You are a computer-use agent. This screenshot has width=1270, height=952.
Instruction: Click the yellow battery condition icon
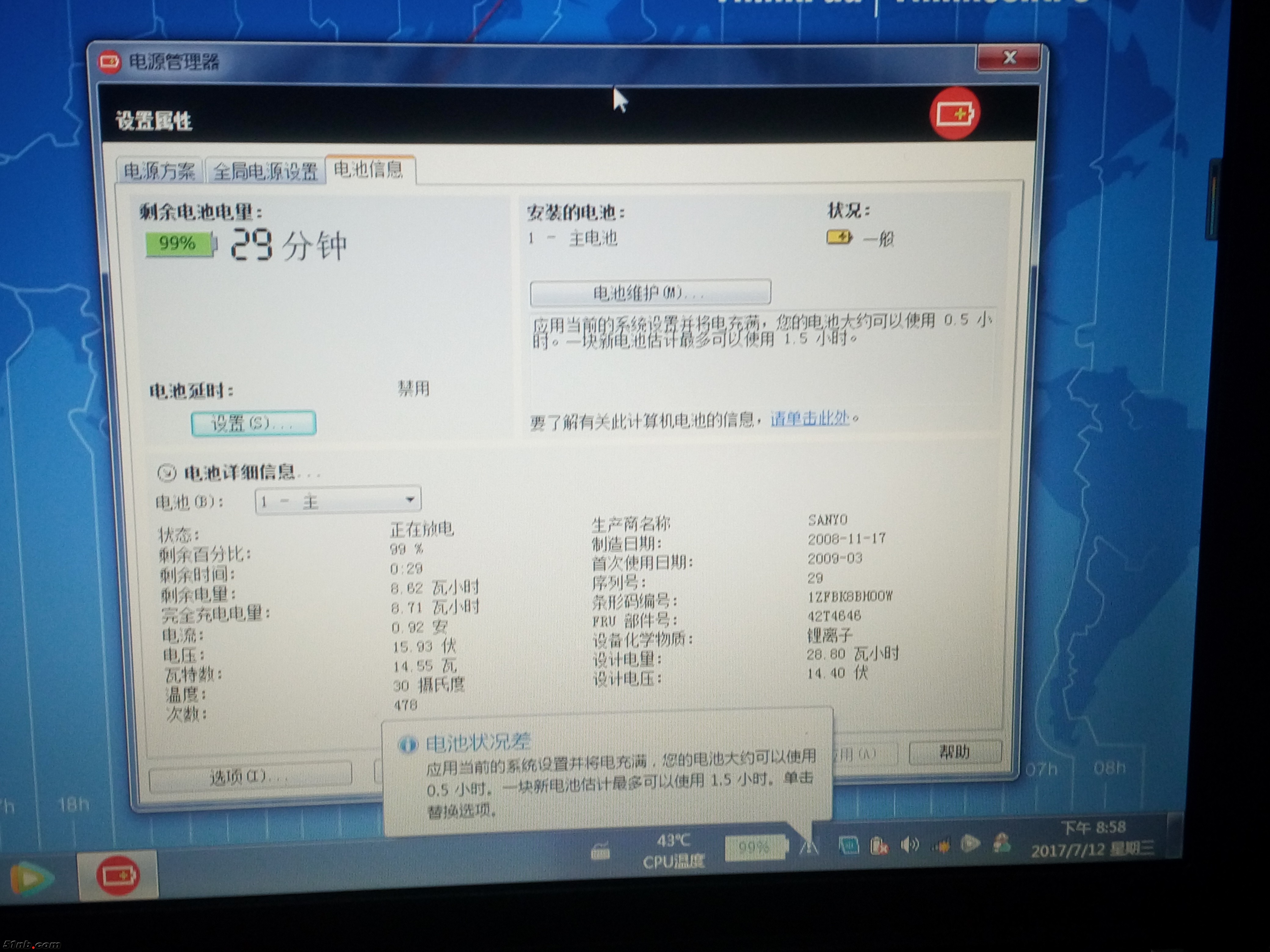pyautogui.click(x=839, y=237)
